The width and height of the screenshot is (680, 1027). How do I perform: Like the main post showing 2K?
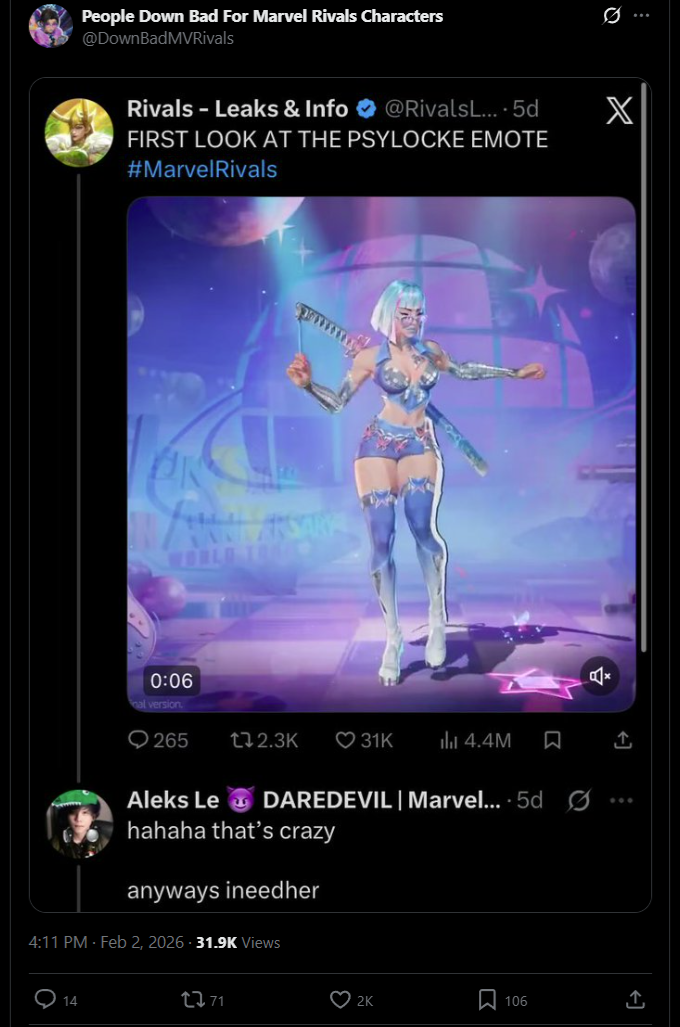coord(351,999)
